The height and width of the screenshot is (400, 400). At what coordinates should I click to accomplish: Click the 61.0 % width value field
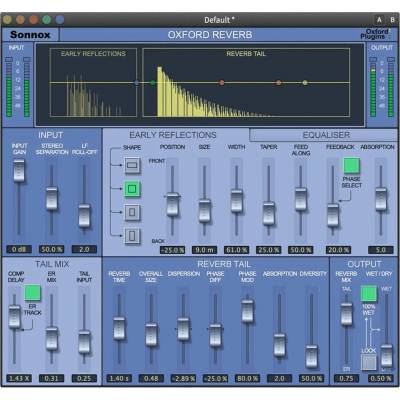tap(236, 250)
